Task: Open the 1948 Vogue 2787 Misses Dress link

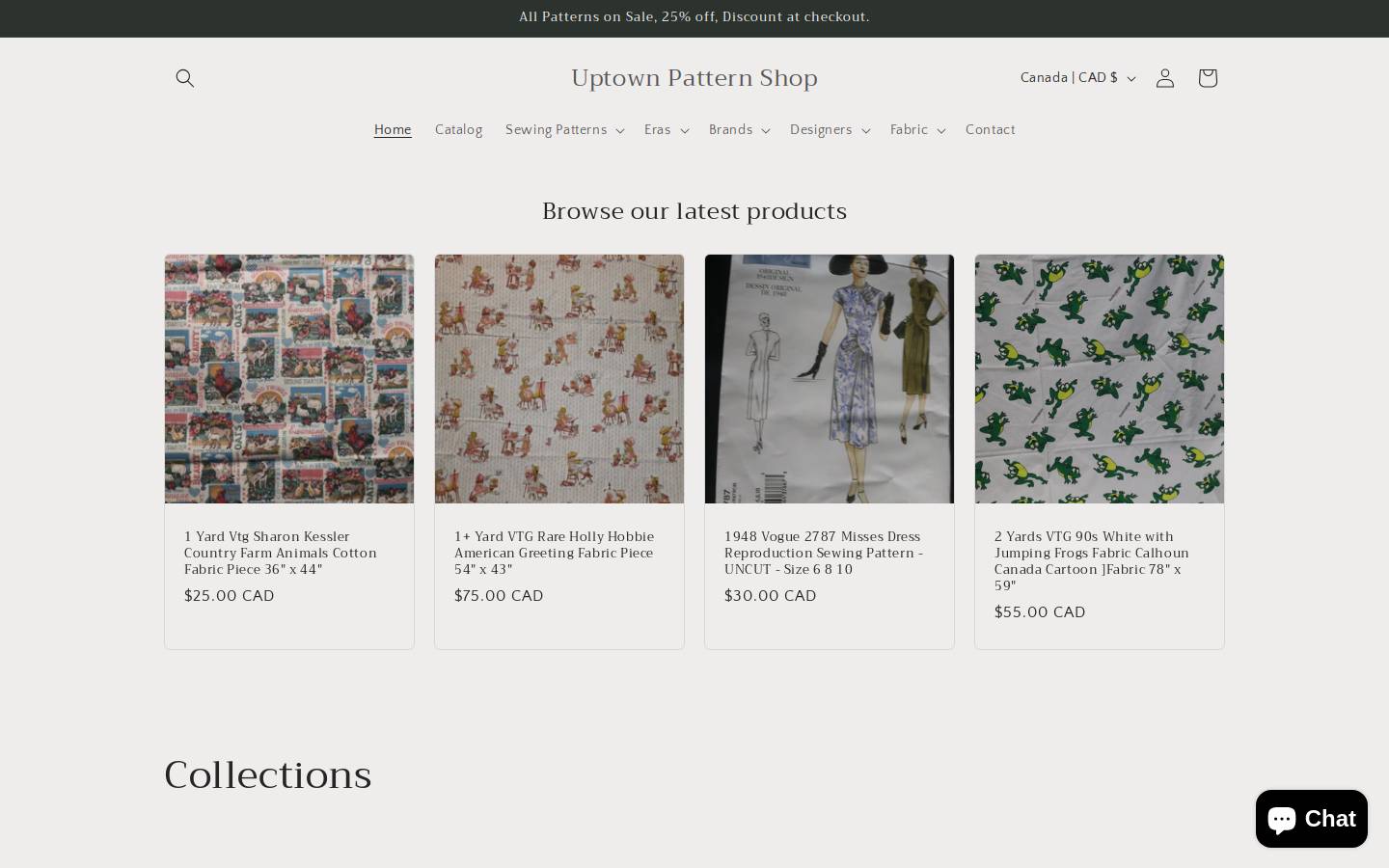Action: pyautogui.click(x=824, y=553)
